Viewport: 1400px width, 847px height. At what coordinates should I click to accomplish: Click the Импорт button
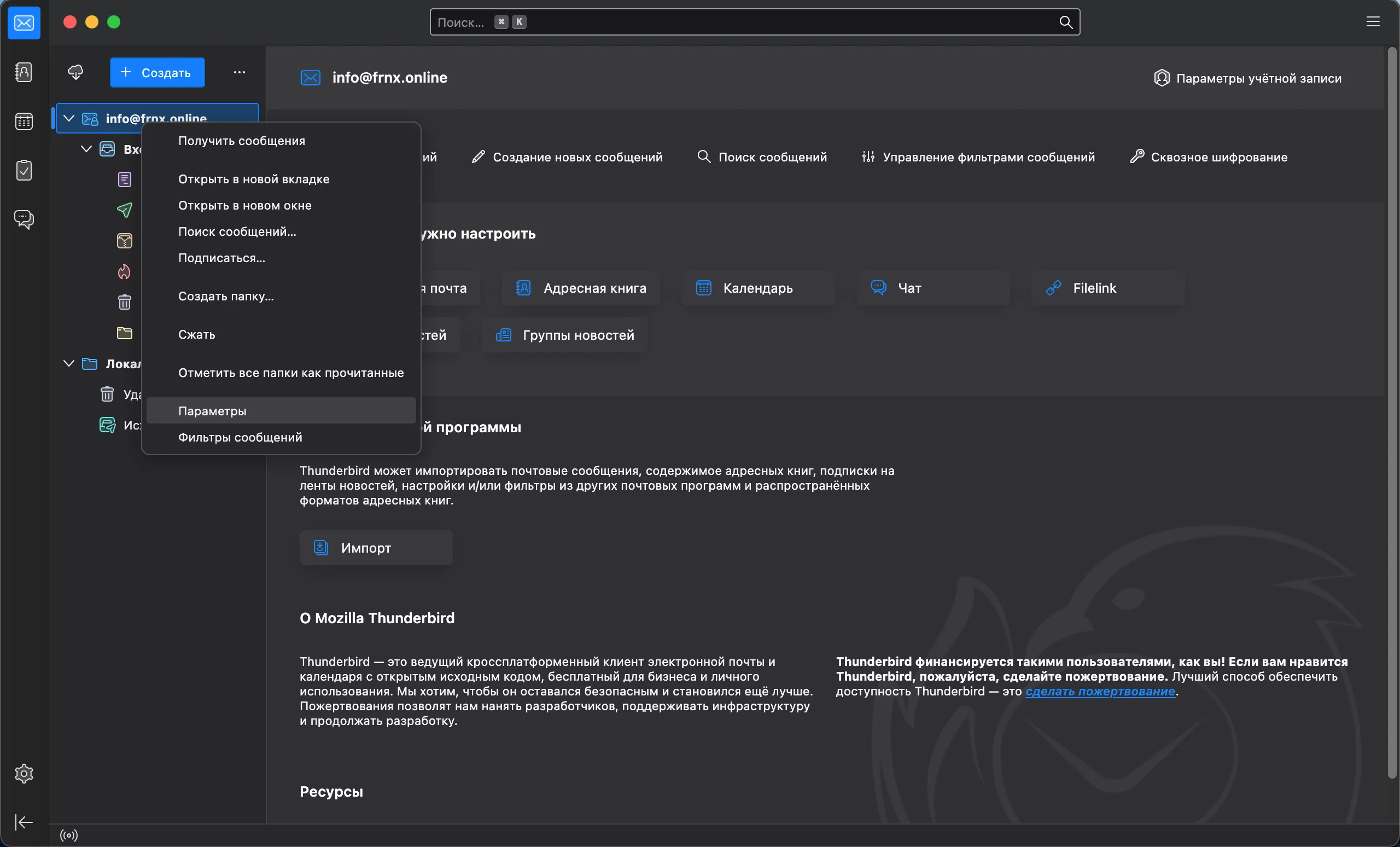[x=376, y=547]
